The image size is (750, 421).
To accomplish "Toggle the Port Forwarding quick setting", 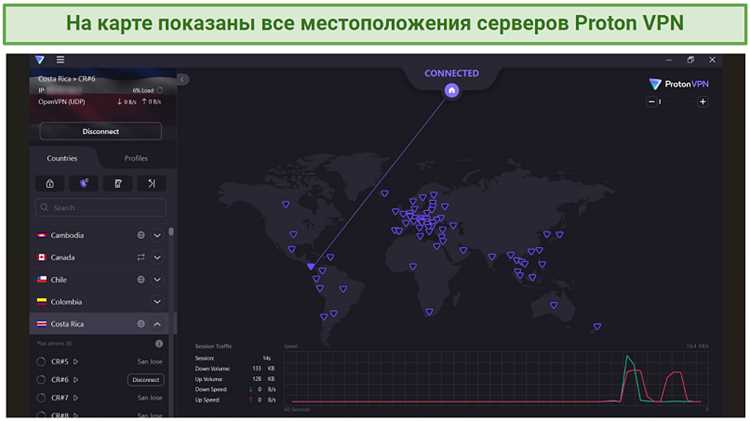I will point(152,184).
